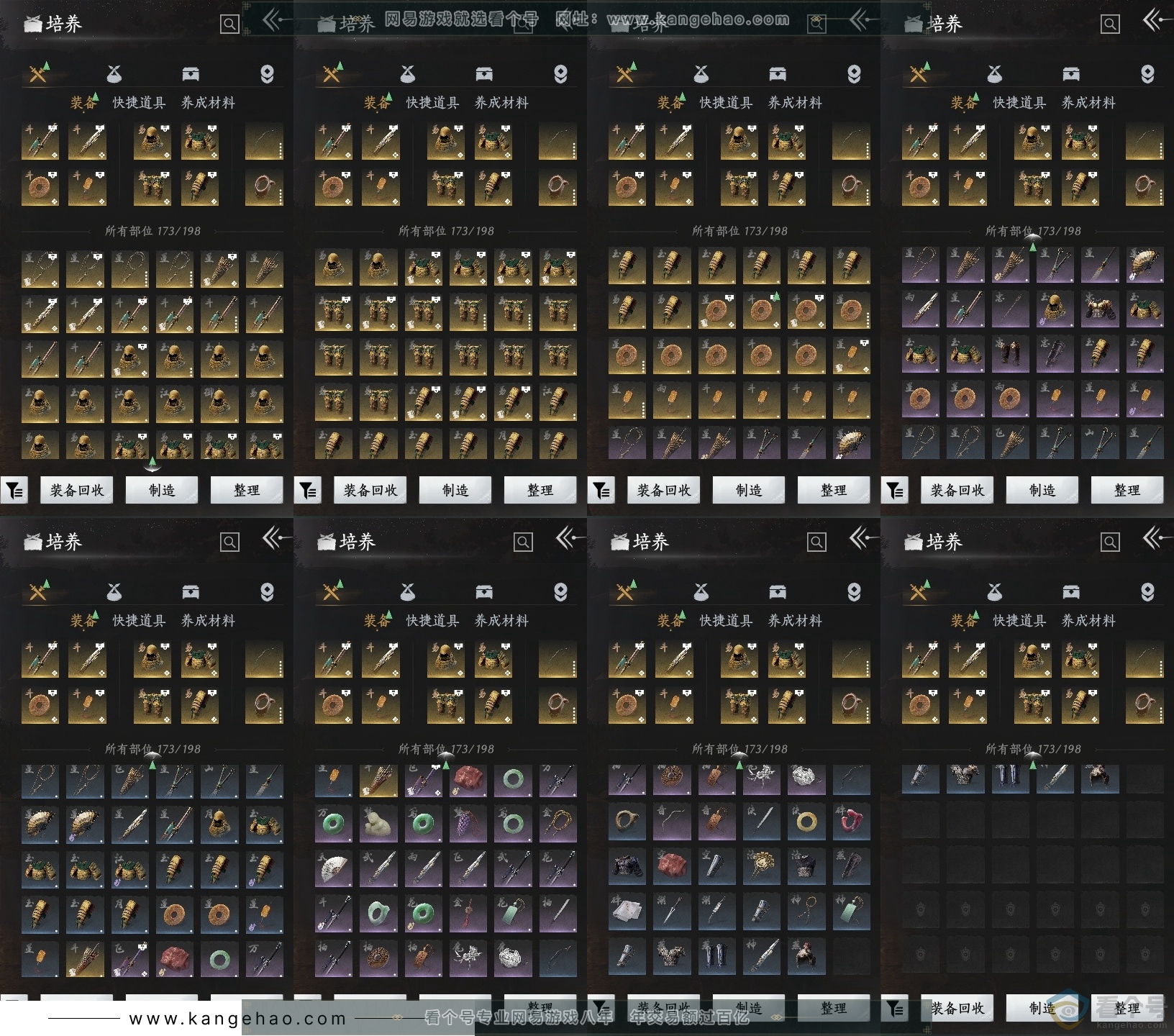Select pouch icon in top-left panel
The height and width of the screenshot is (1036, 1174).
click(114, 73)
